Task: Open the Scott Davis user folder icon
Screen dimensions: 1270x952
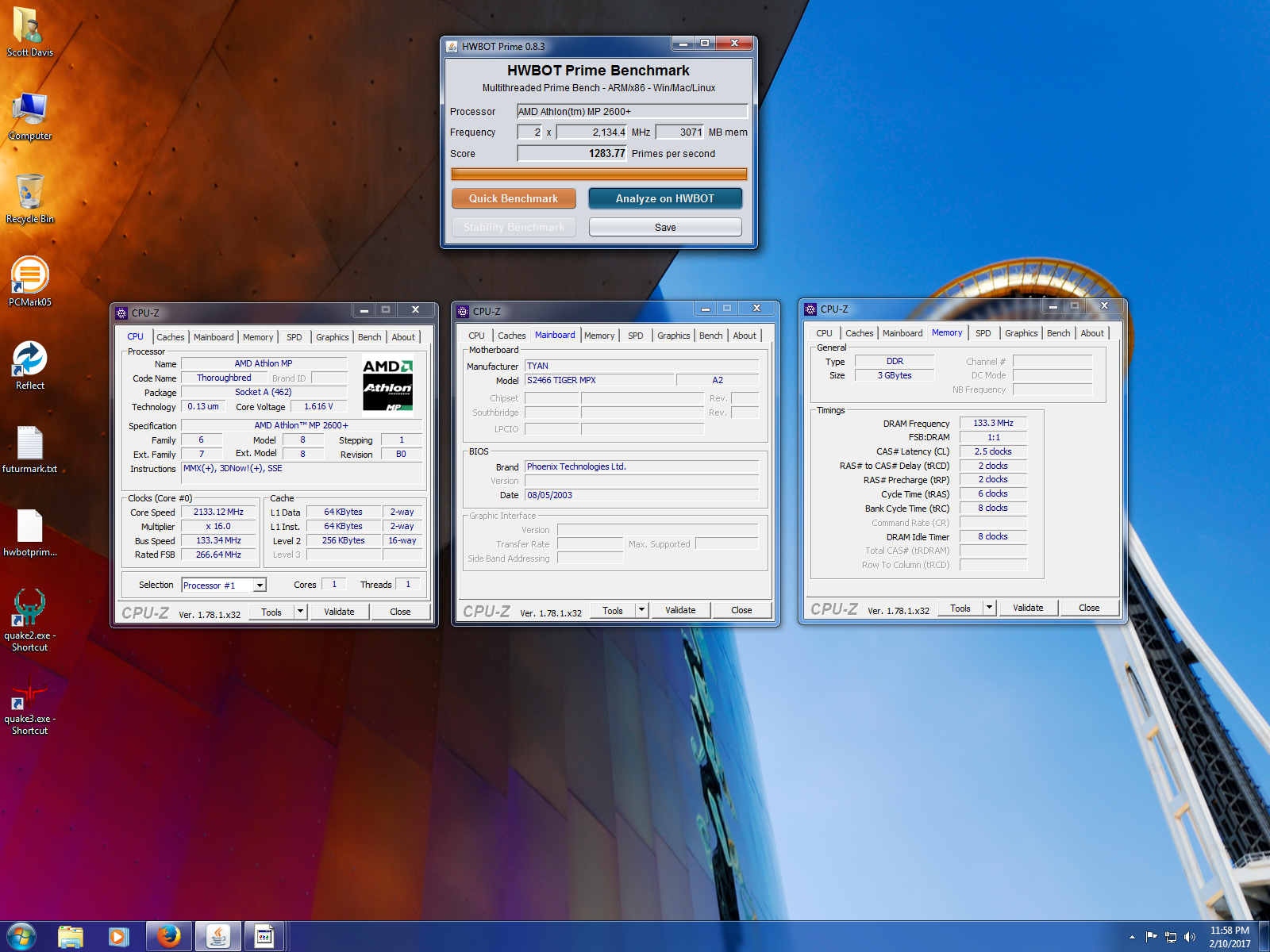Action: 30,32
